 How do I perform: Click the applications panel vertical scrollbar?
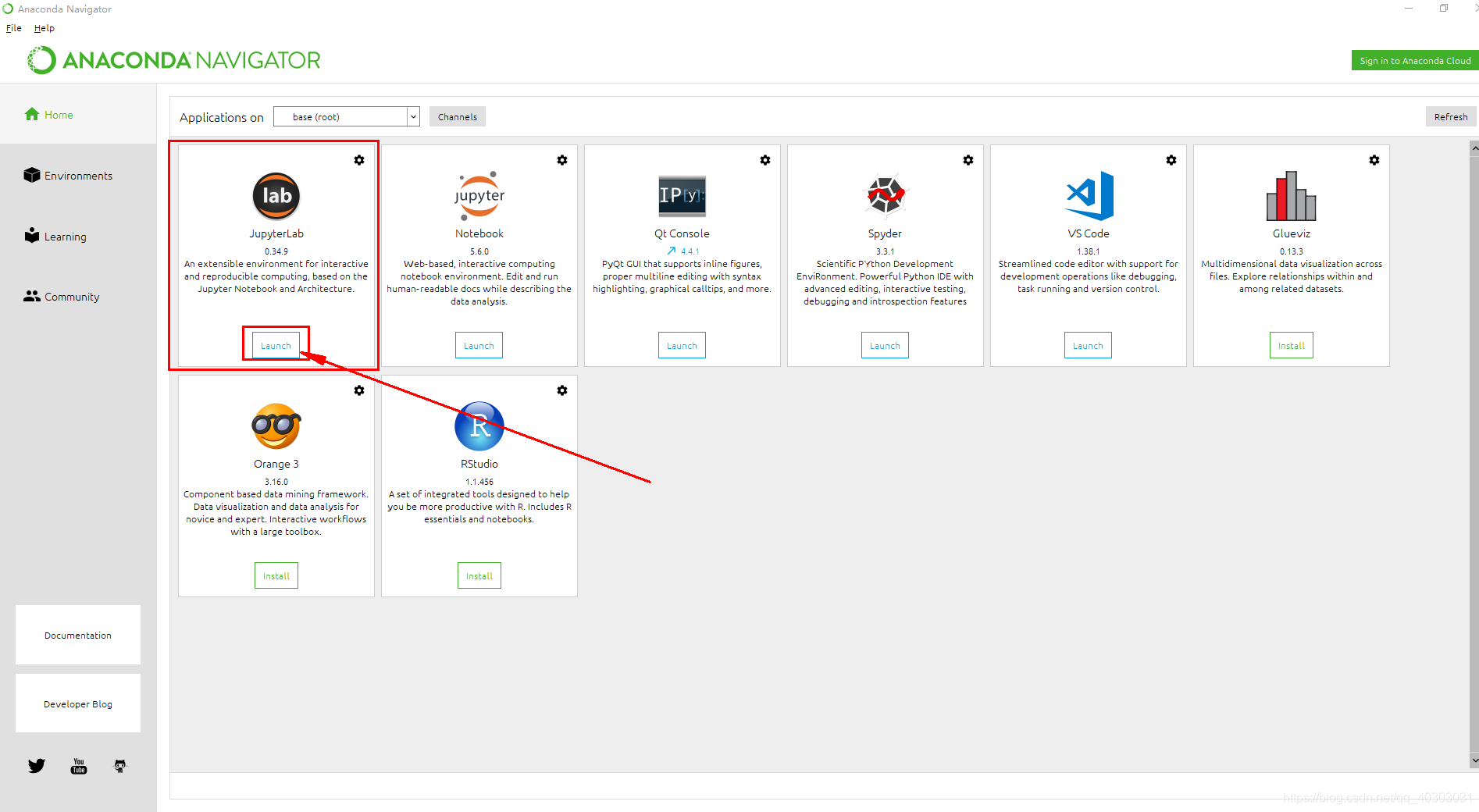pyautogui.click(x=1474, y=453)
